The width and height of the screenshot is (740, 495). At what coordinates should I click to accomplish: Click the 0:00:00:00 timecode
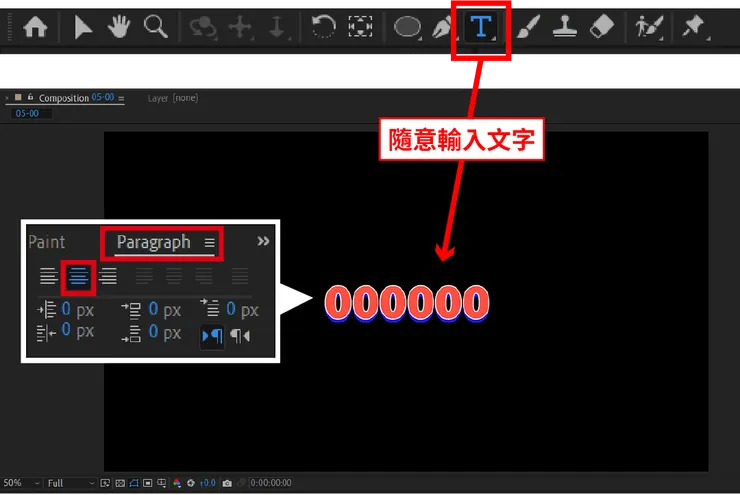(271, 483)
